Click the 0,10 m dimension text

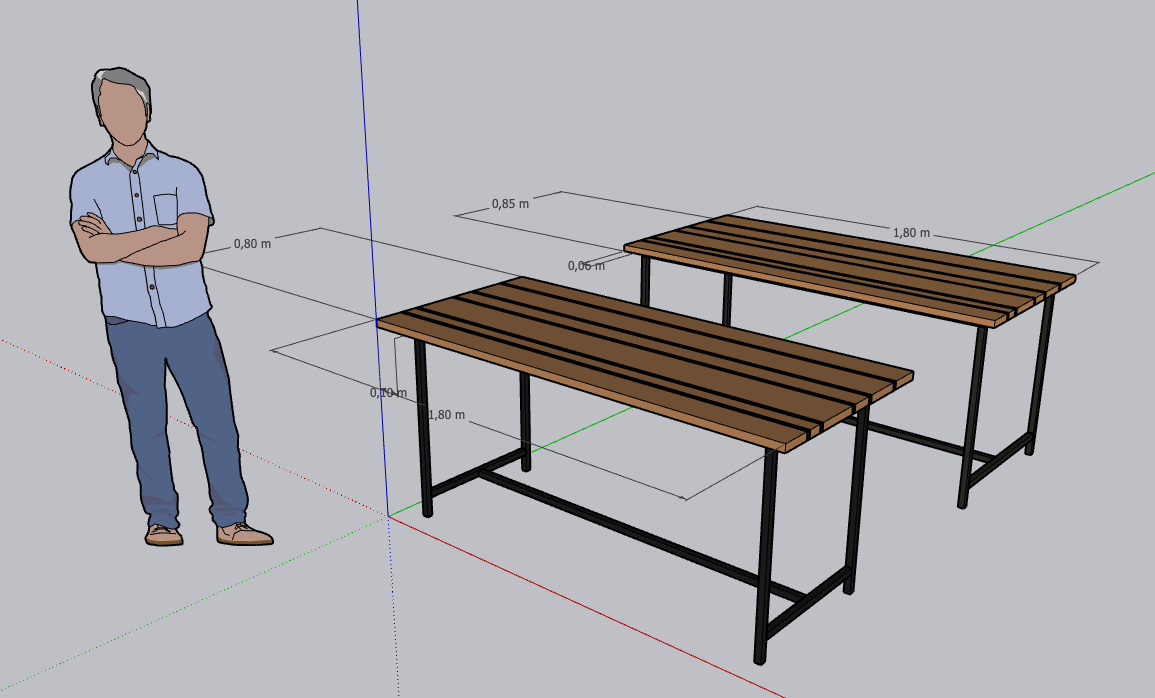point(388,393)
